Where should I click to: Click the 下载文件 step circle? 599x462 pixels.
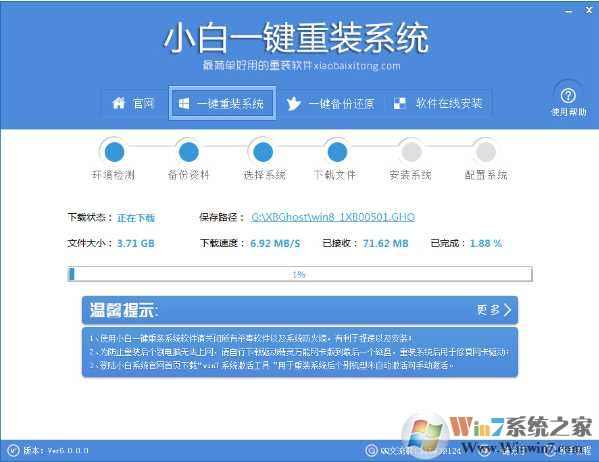click(337, 152)
